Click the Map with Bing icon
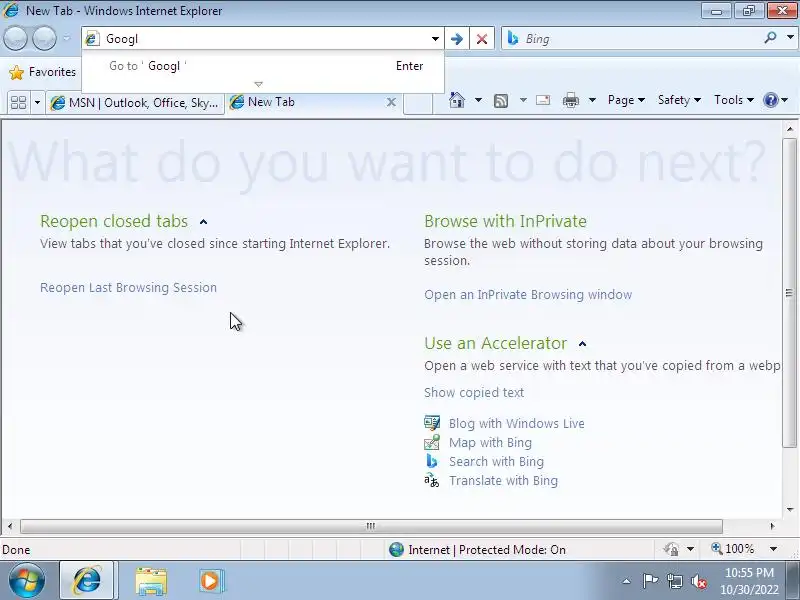This screenshot has height=600, width=800. click(x=432, y=442)
